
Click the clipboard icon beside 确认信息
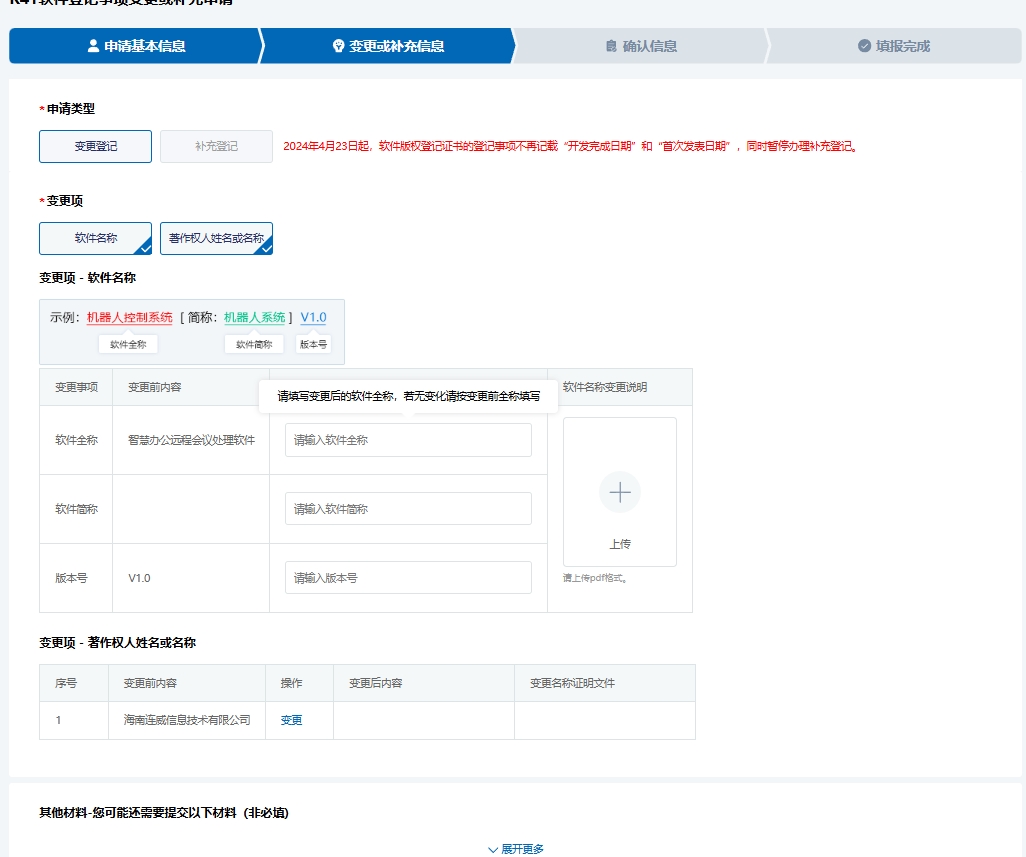611,46
